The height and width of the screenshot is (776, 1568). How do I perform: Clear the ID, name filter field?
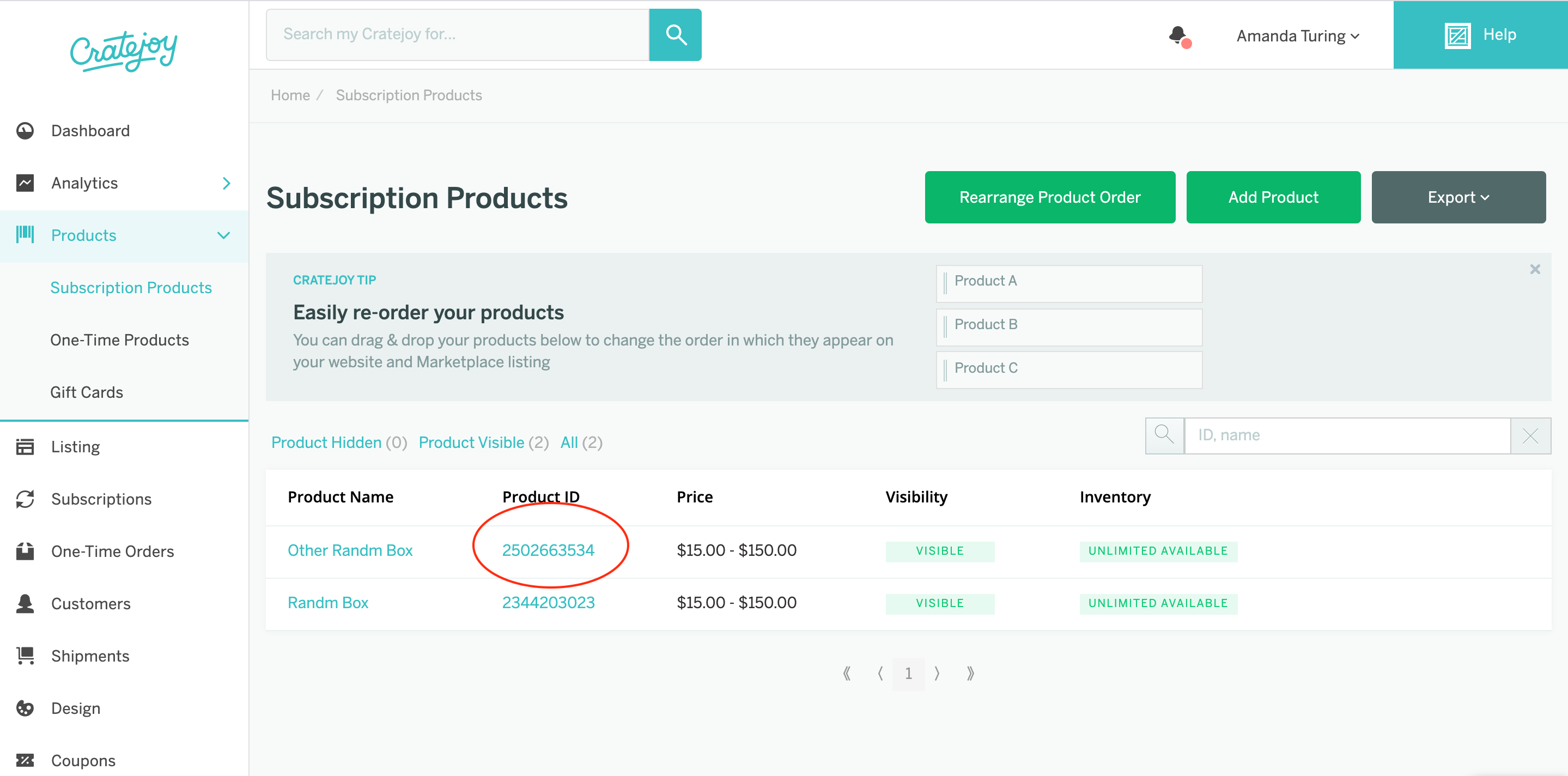(1530, 435)
